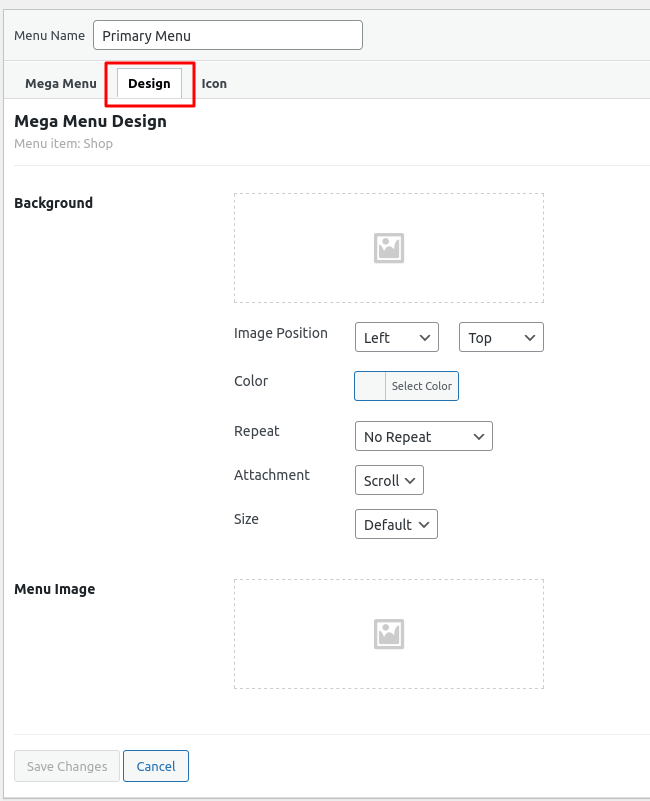Open the Icon tab

coord(214,84)
